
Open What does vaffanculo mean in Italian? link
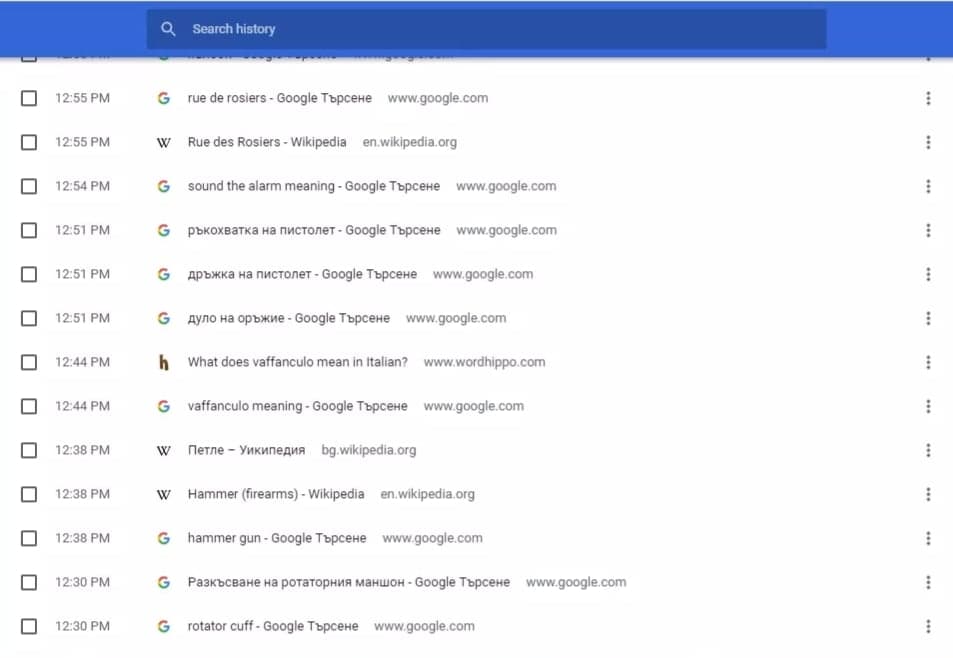pos(297,362)
